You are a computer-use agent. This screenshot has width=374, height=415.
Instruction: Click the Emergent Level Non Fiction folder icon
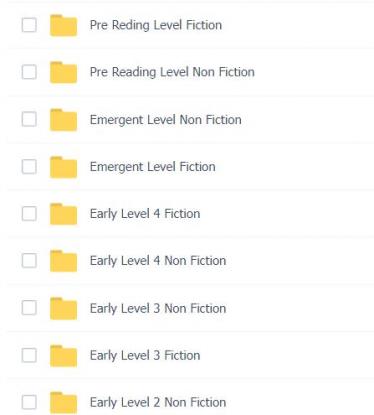pyautogui.click(x=63, y=120)
